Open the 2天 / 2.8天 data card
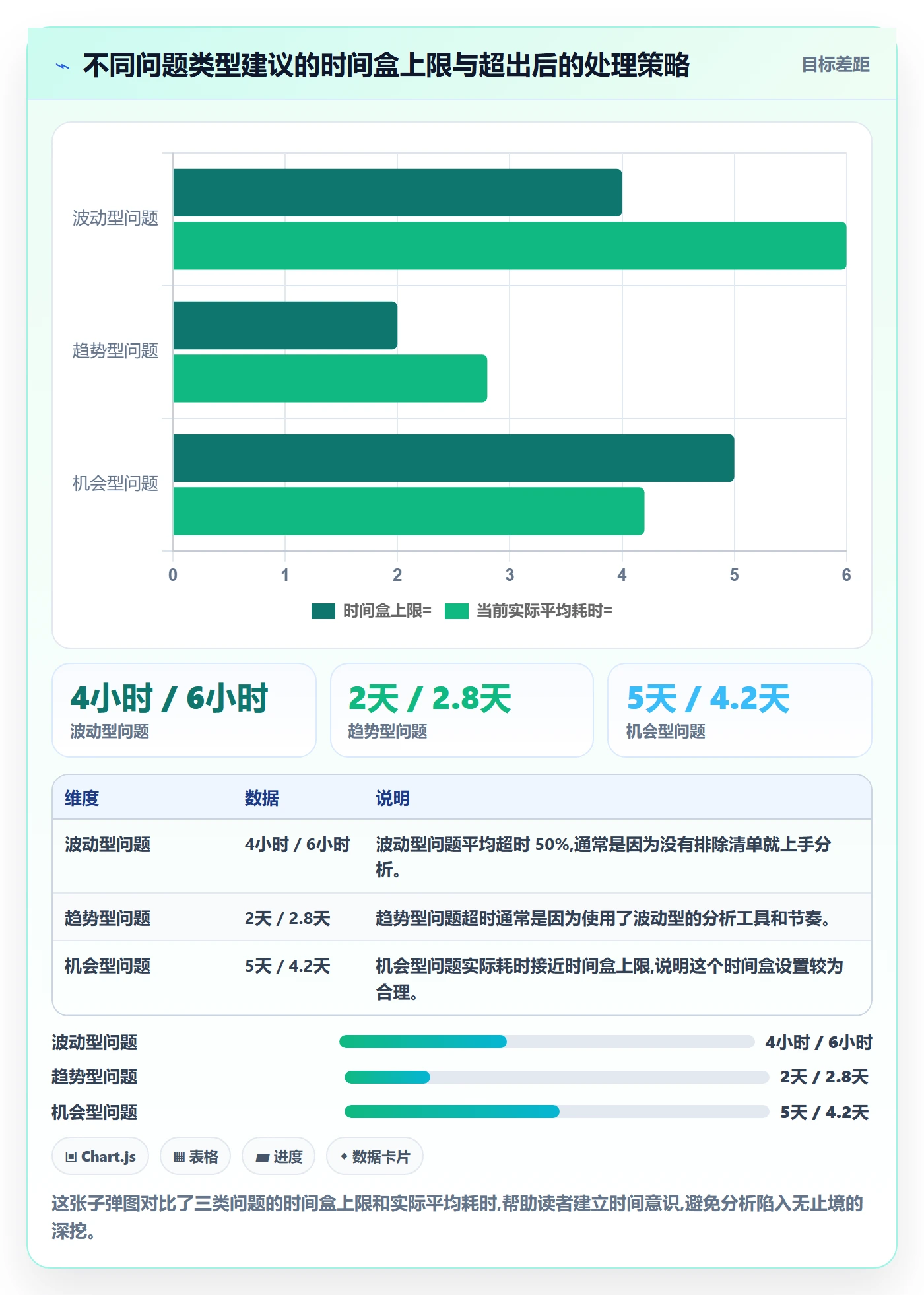Screen dimensions: 924x1295 click(x=462, y=710)
